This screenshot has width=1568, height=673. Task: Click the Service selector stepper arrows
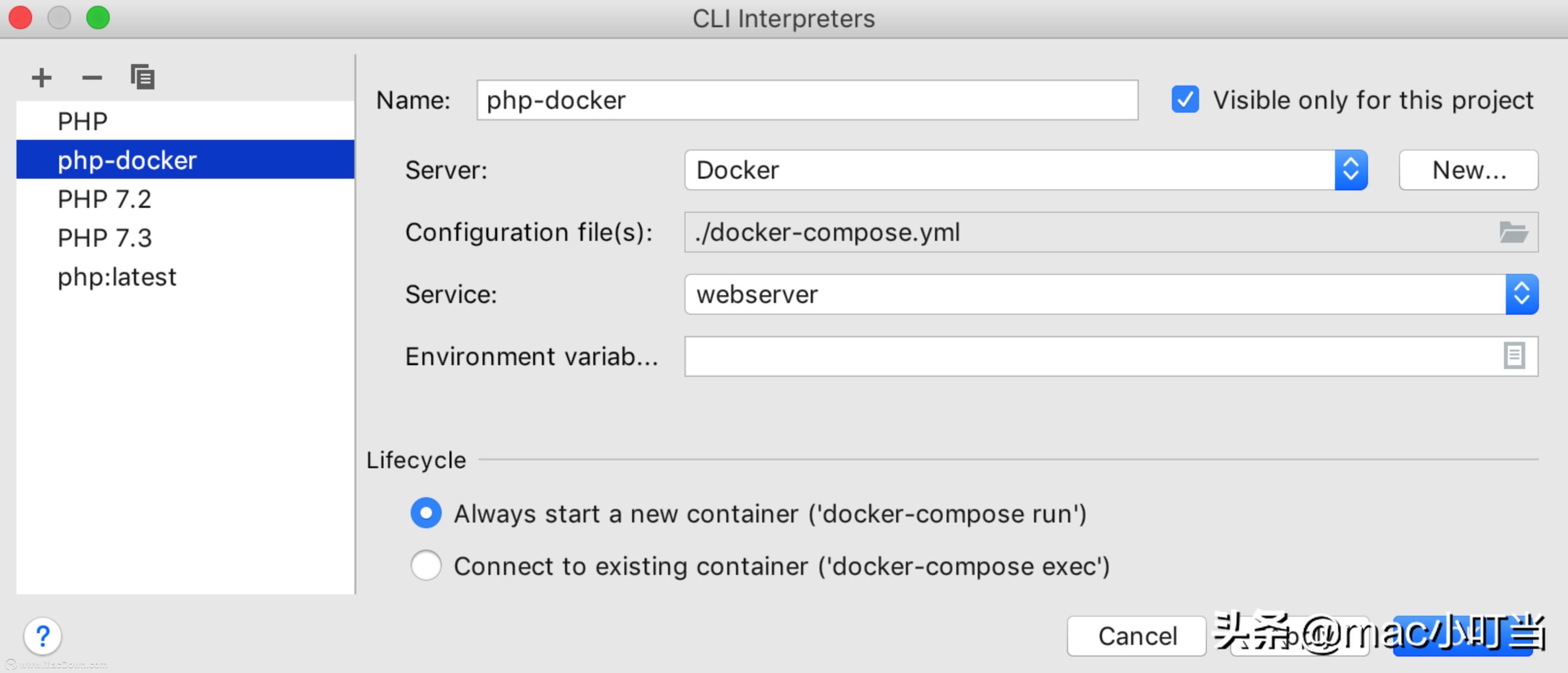coord(1522,294)
